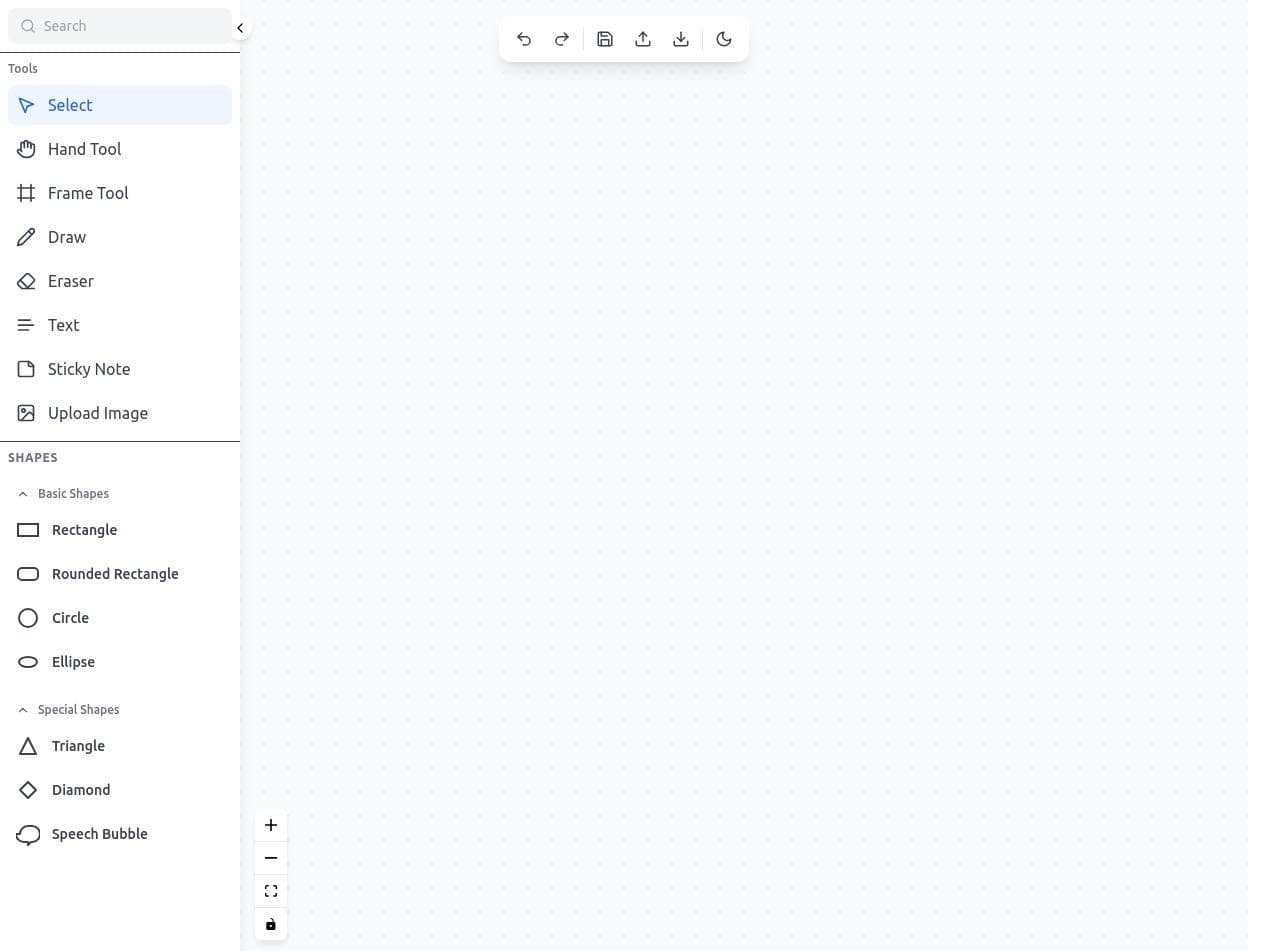
Task: Click the upload/export arrow icon
Action: click(643, 39)
